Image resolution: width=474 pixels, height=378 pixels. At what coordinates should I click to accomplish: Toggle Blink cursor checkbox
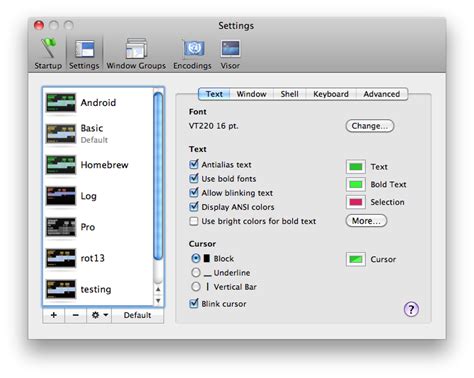(194, 304)
